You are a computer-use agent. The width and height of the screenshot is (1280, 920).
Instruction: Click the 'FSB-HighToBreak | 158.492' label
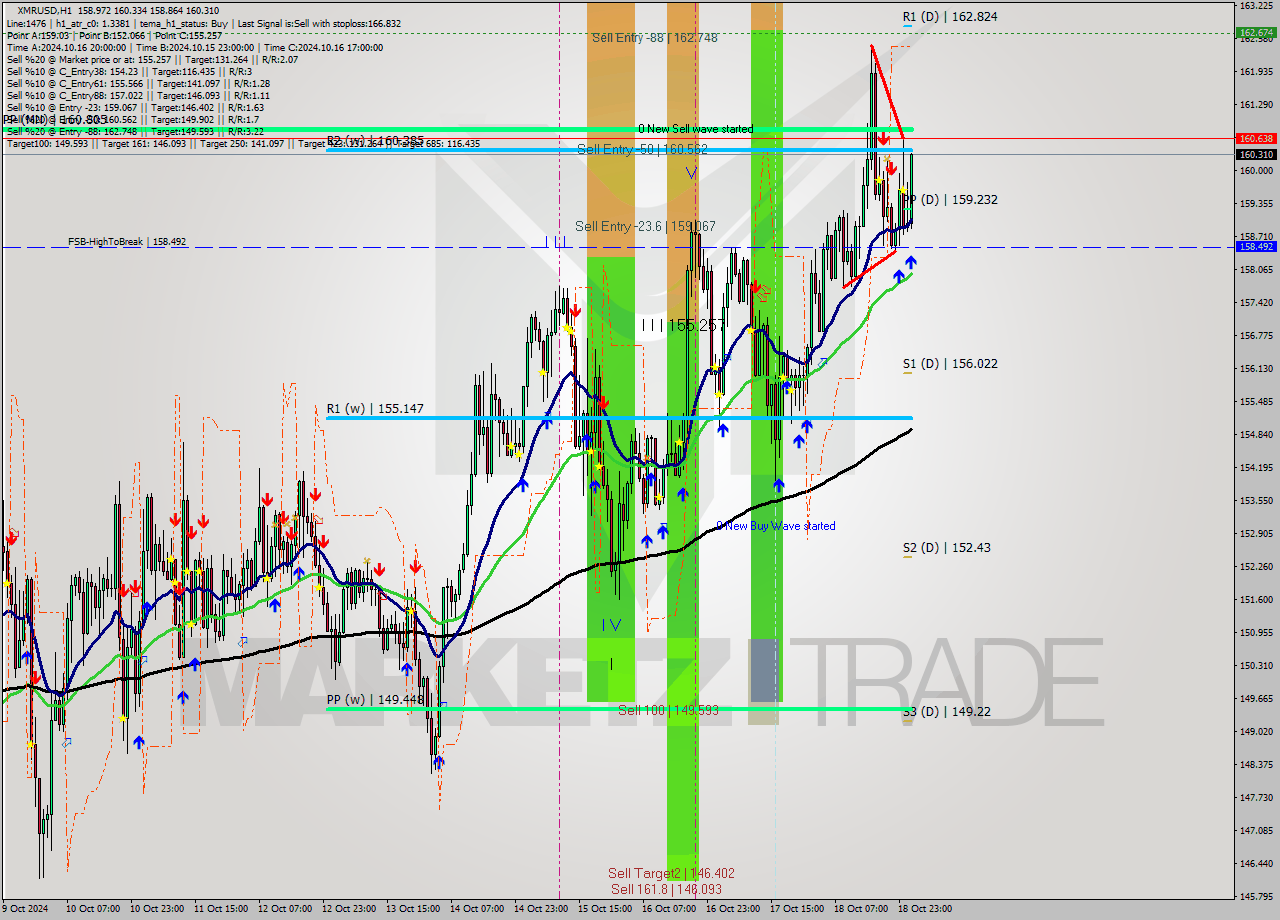click(x=127, y=242)
